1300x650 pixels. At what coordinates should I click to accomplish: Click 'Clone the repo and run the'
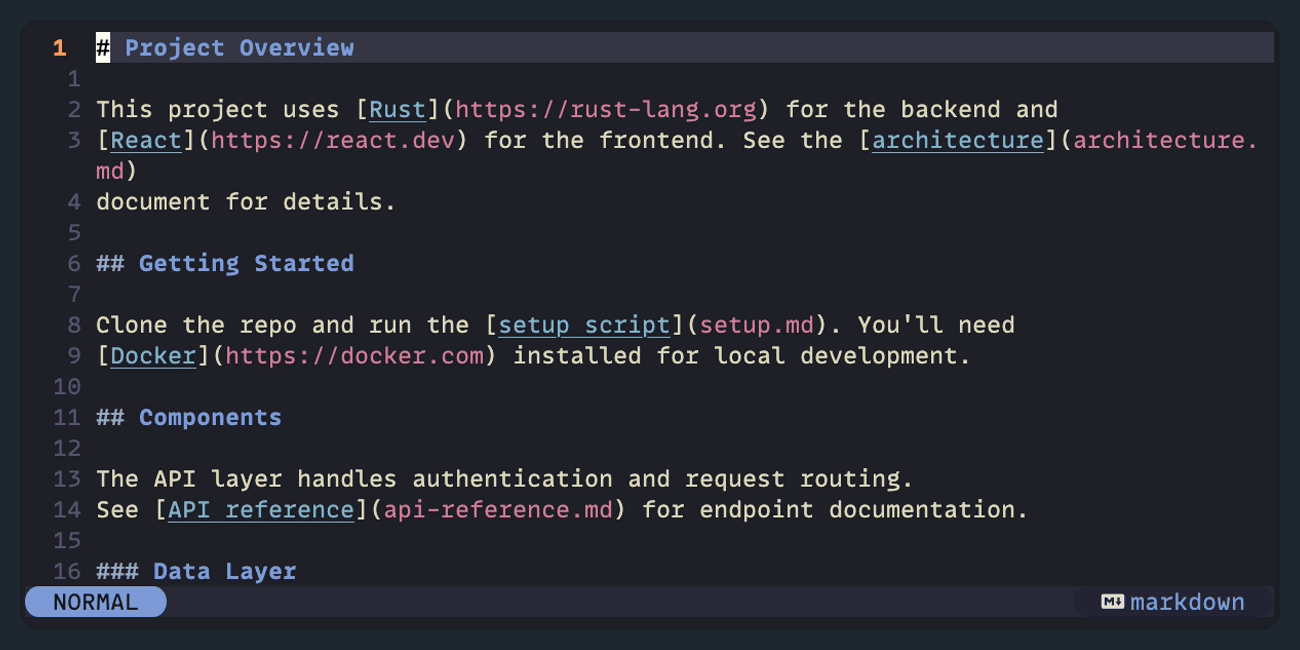tap(282, 325)
